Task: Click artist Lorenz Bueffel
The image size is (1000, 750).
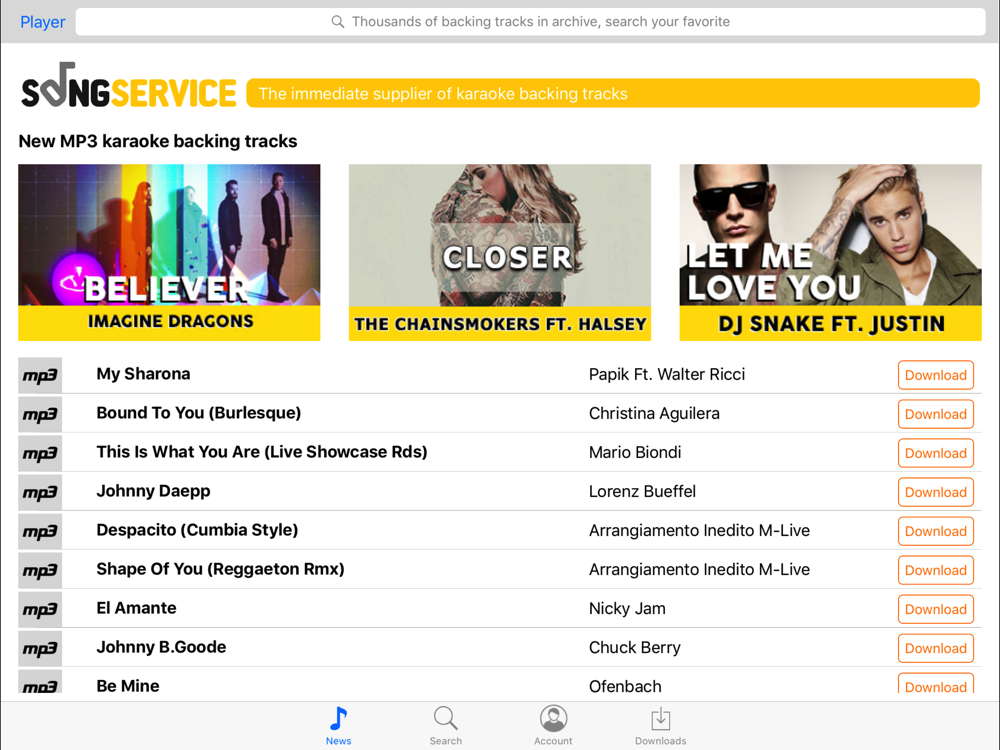Action: coord(642,492)
